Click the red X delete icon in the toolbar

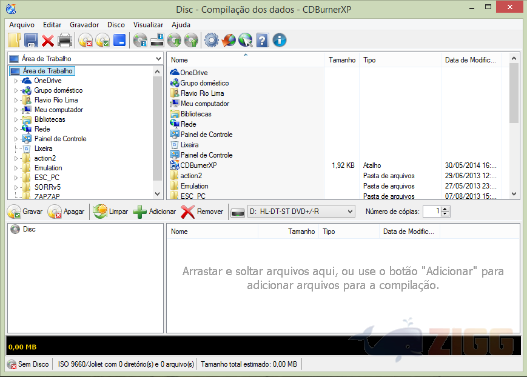point(48,41)
